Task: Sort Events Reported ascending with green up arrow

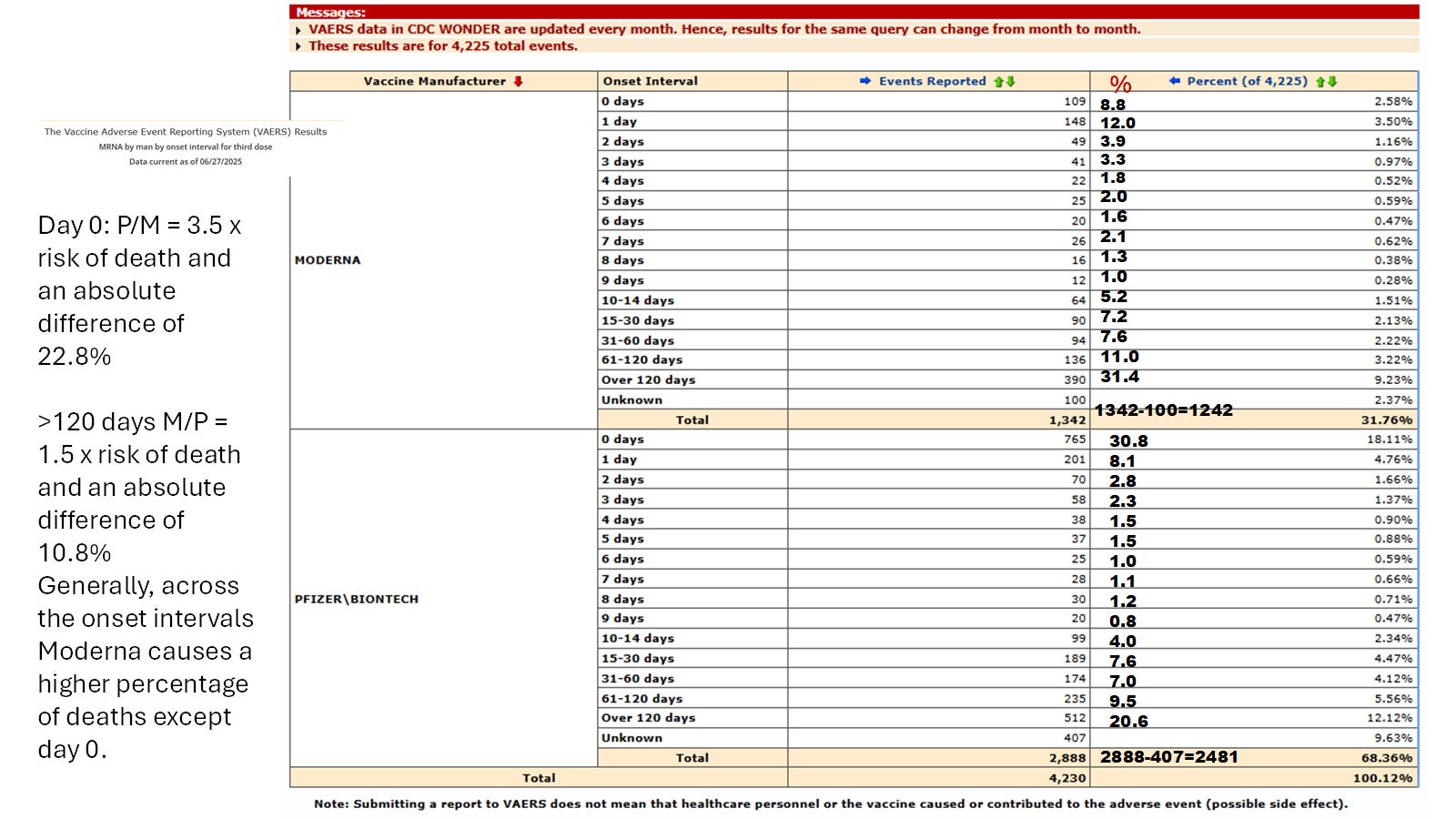Action: (x=999, y=81)
